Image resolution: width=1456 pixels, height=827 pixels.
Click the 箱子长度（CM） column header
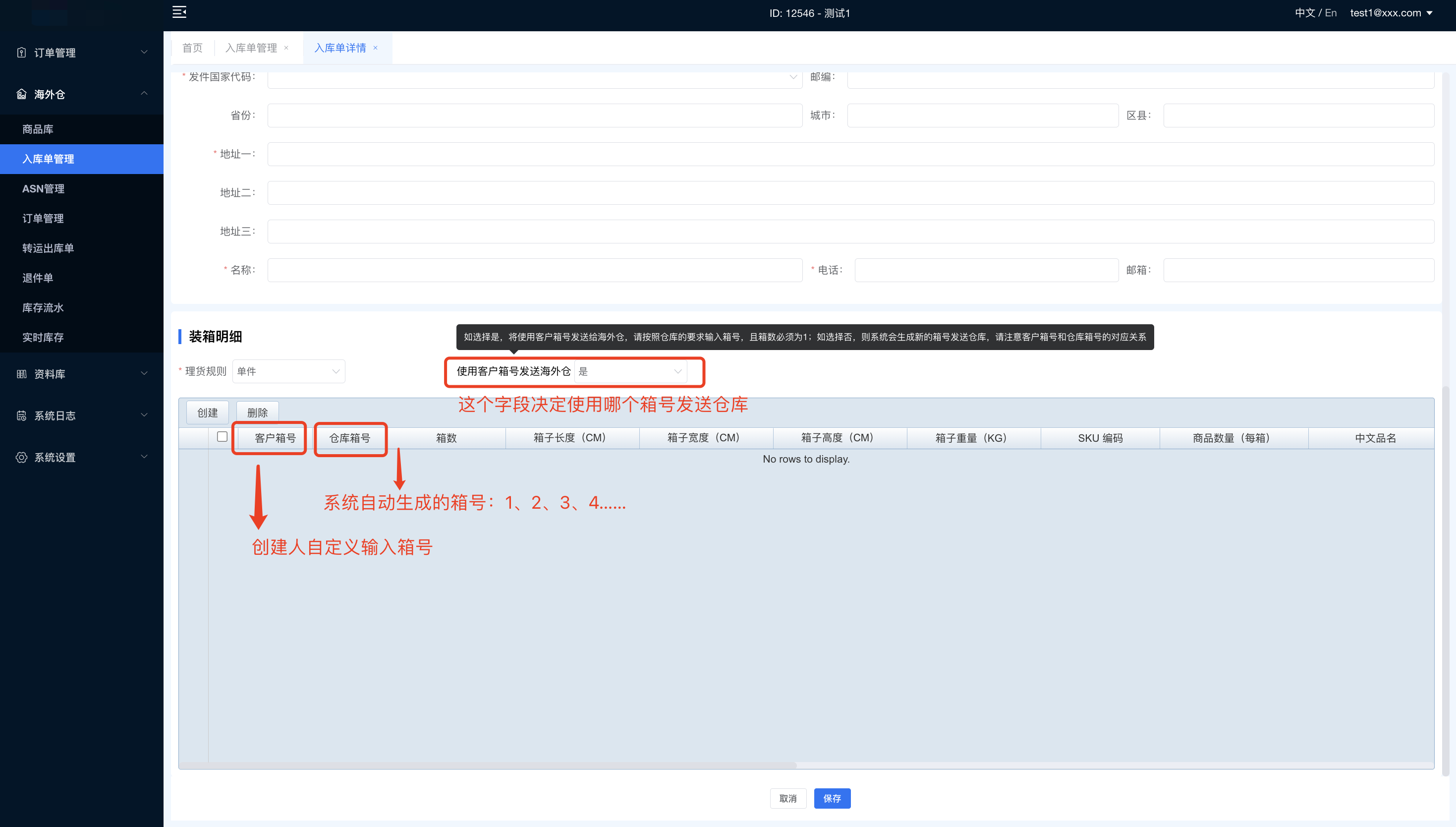tap(572, 438)
